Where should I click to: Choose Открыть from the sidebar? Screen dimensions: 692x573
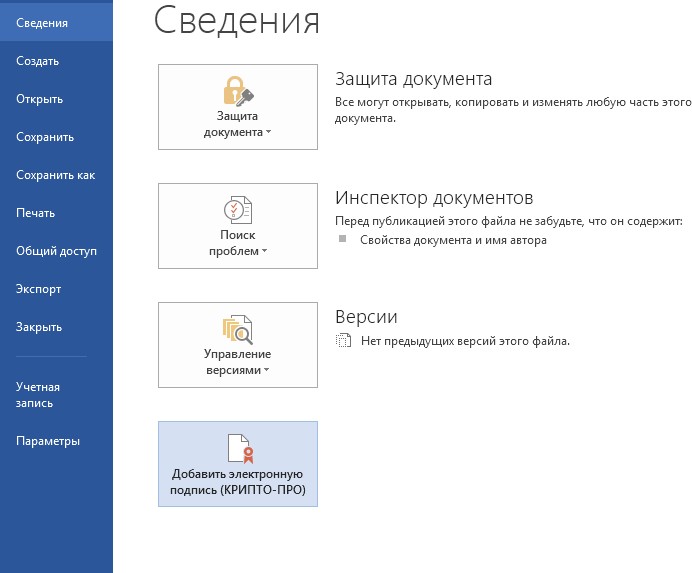point(40,99)
